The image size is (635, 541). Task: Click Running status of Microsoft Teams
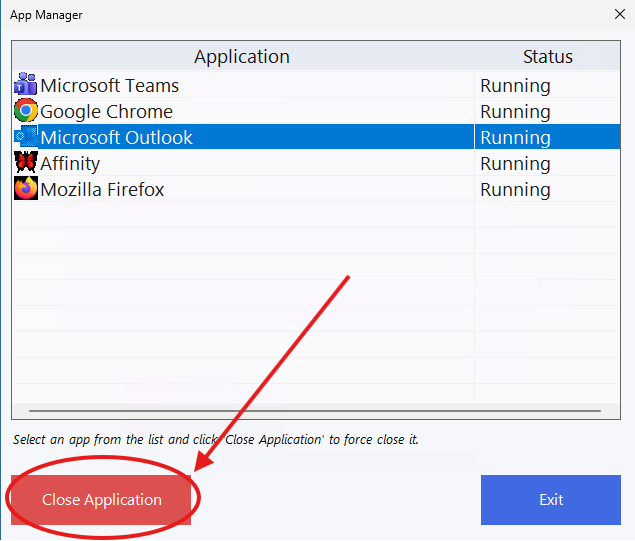[515, 86]
